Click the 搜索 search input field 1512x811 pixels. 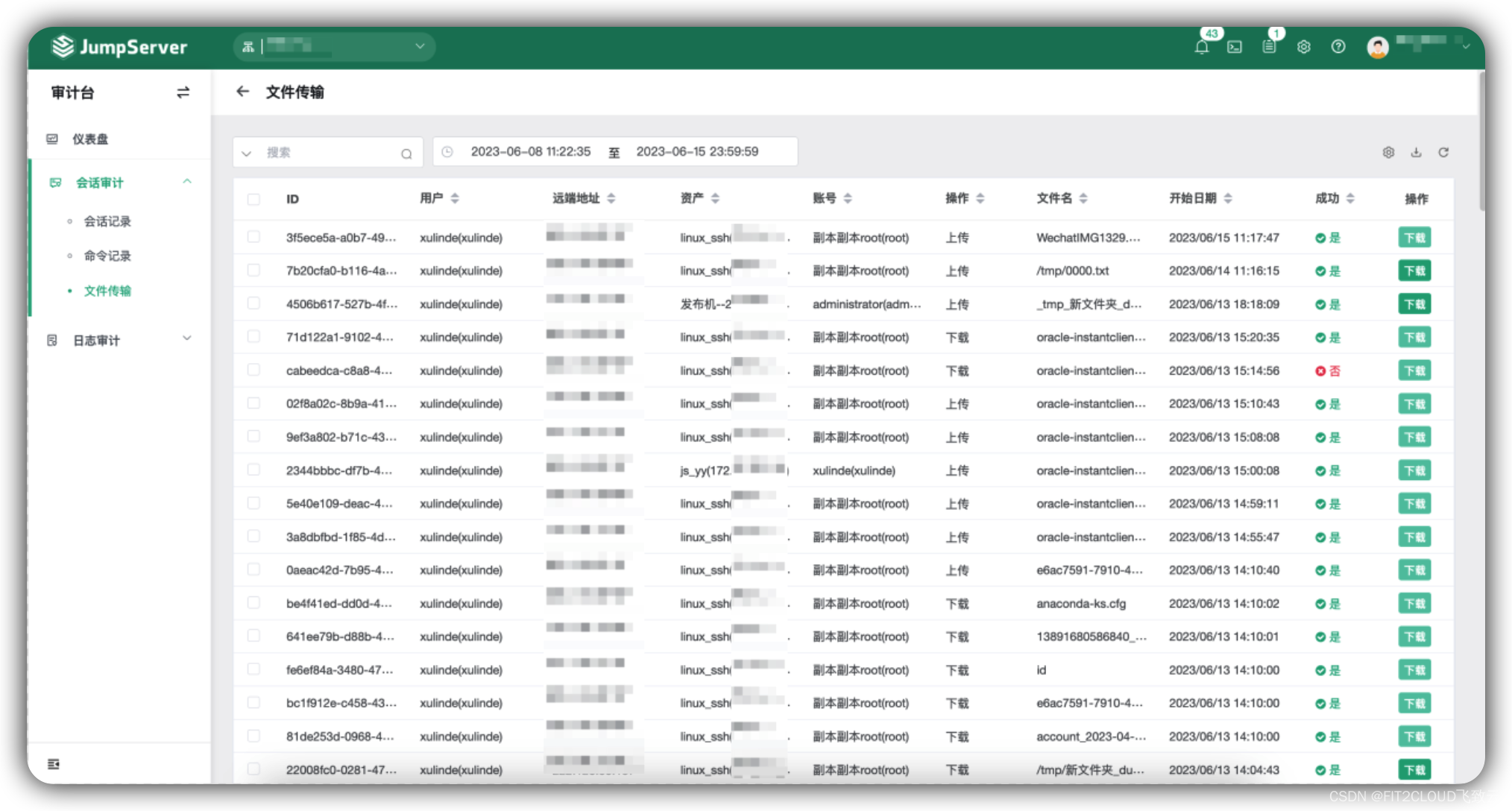click(x=328, y=153)
